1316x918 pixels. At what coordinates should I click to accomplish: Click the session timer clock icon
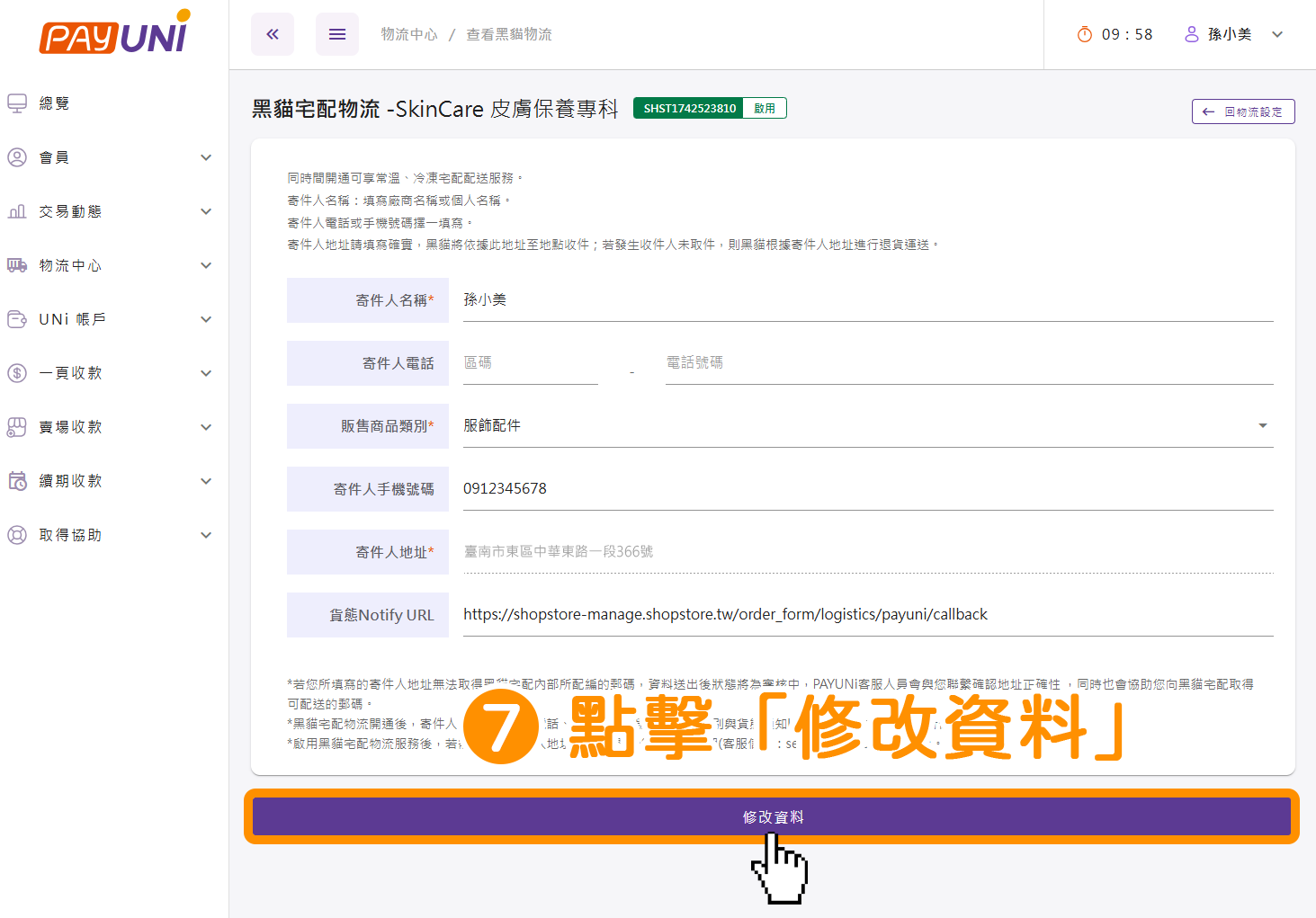coord(1085,34)
